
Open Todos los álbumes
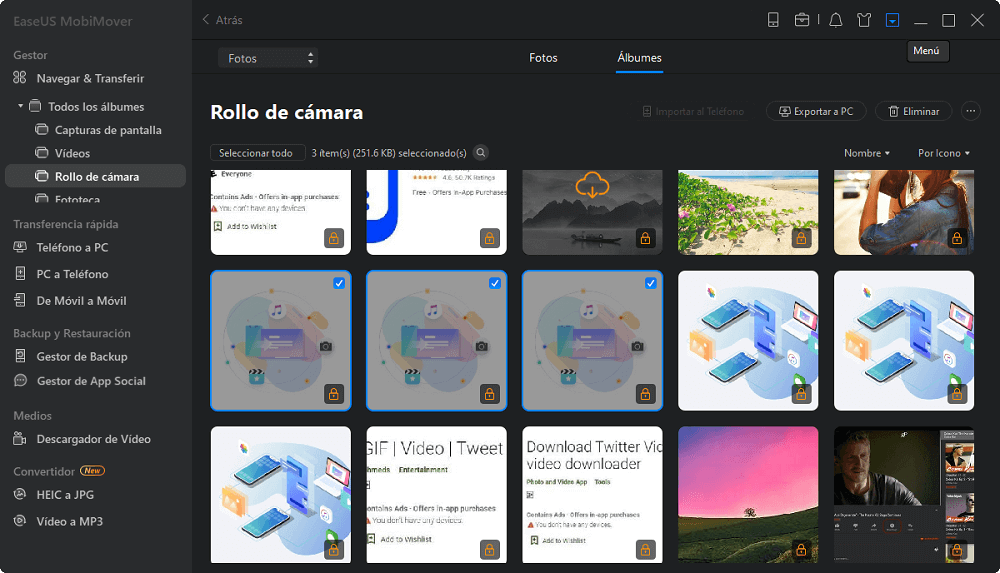[96, 107]
